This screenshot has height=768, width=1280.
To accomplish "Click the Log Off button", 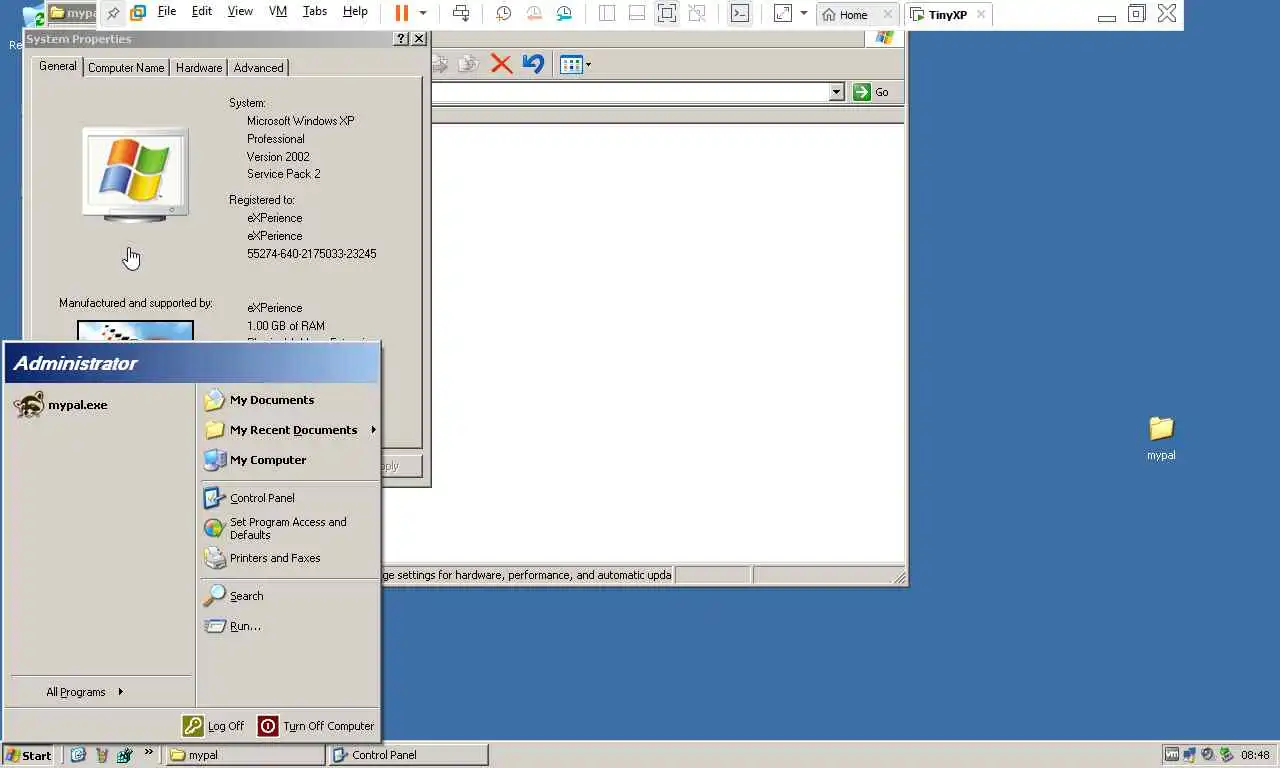I will coord(213,726).
